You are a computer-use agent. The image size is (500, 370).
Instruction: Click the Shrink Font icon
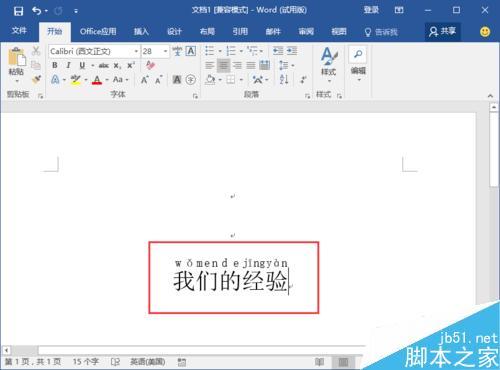(158, 80)
